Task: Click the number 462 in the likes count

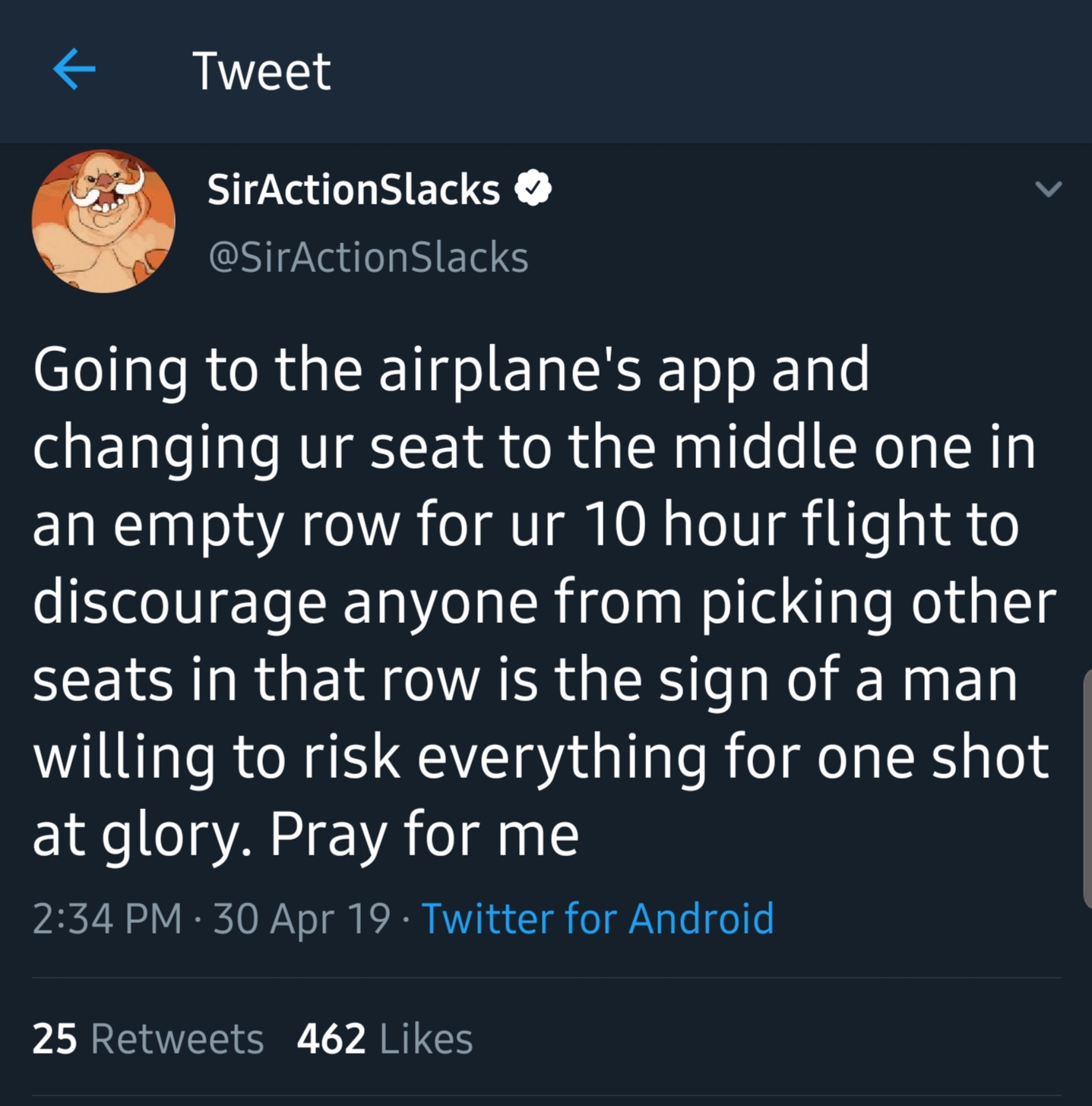Action: [331, 1038]
